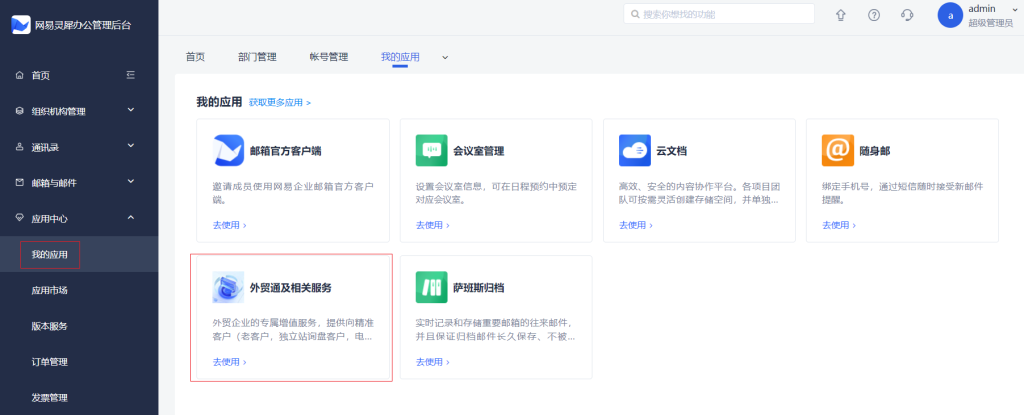This screenshot has height=415, width=1024.
Task: Collapse the sidebar using icon beside 首页
Action: [130, 75]
